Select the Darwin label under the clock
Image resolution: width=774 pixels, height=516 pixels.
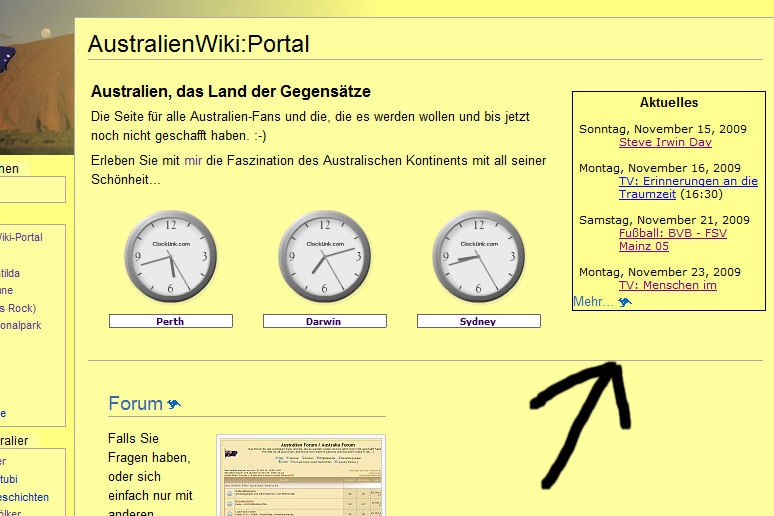pos(324,321)
